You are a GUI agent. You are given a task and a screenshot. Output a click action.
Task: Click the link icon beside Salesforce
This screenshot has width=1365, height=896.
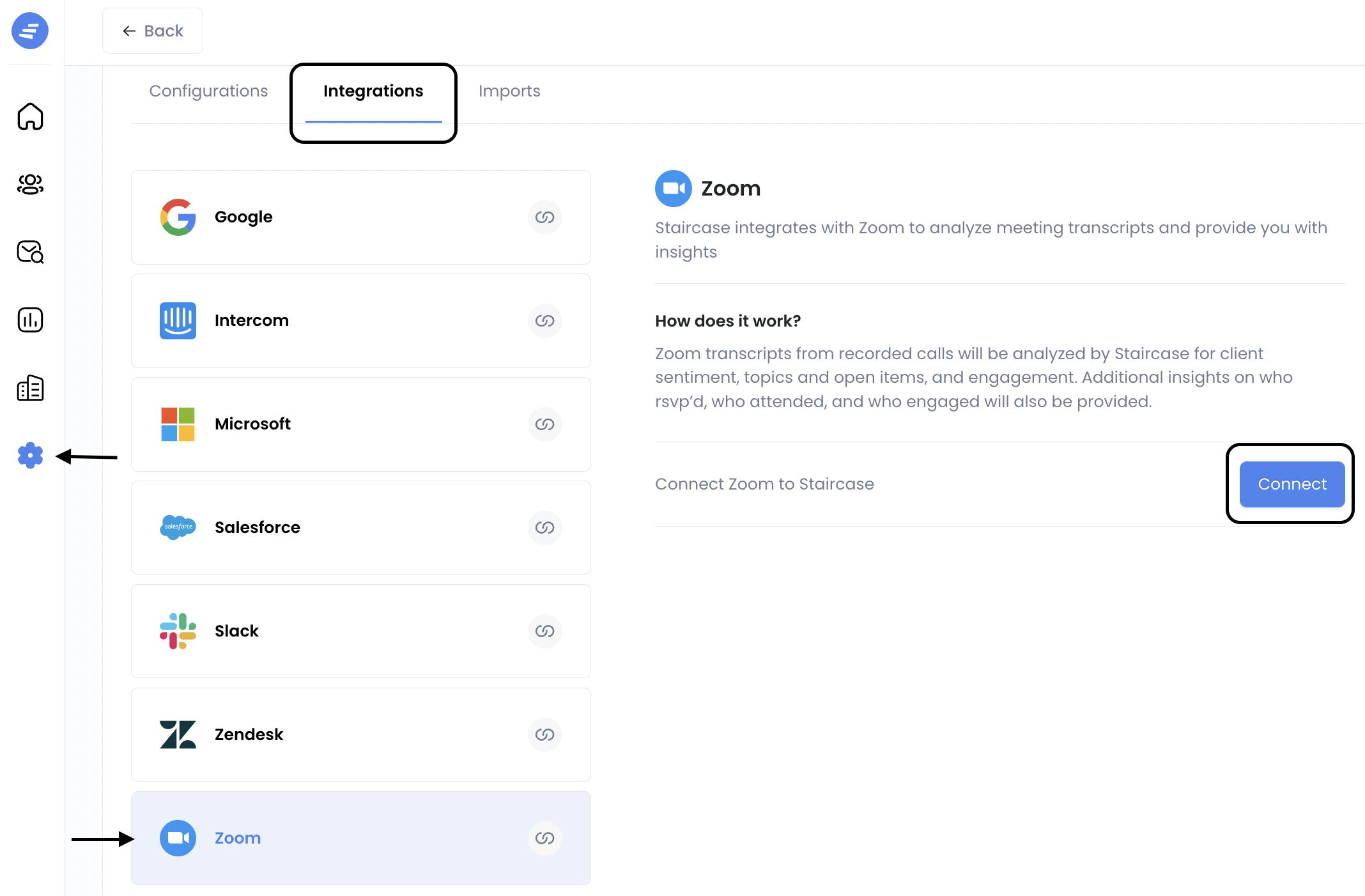[544, 528]
